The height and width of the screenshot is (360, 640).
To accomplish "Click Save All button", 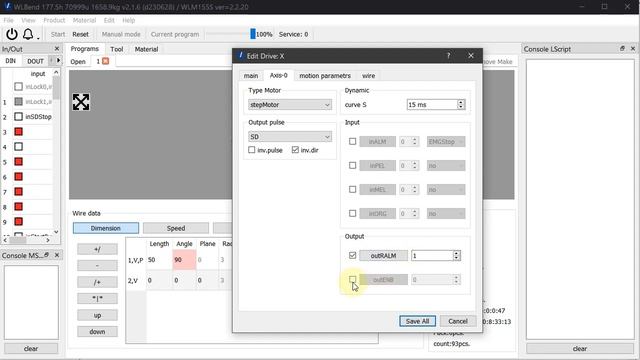I will coord(417,321).
